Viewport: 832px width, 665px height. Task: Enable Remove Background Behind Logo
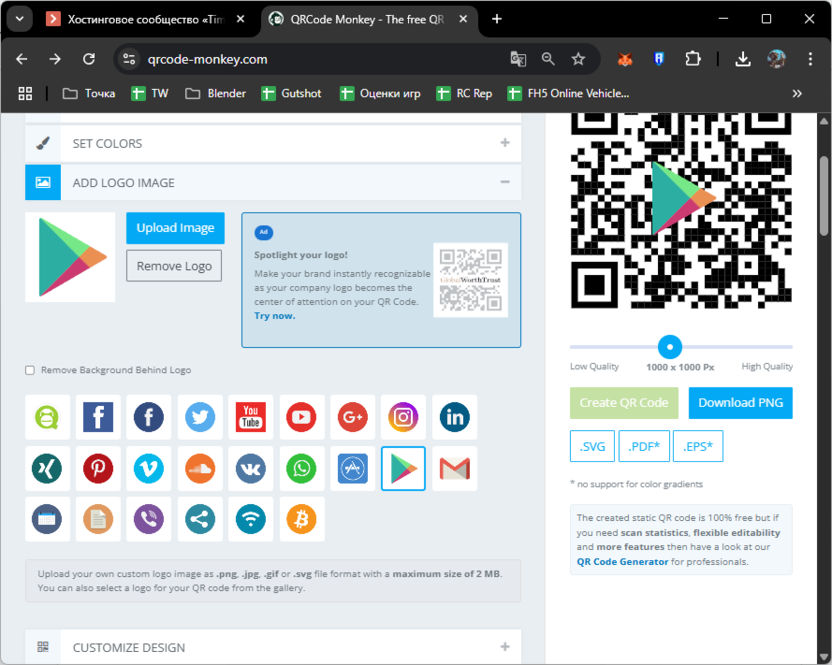tap(29, 370)
